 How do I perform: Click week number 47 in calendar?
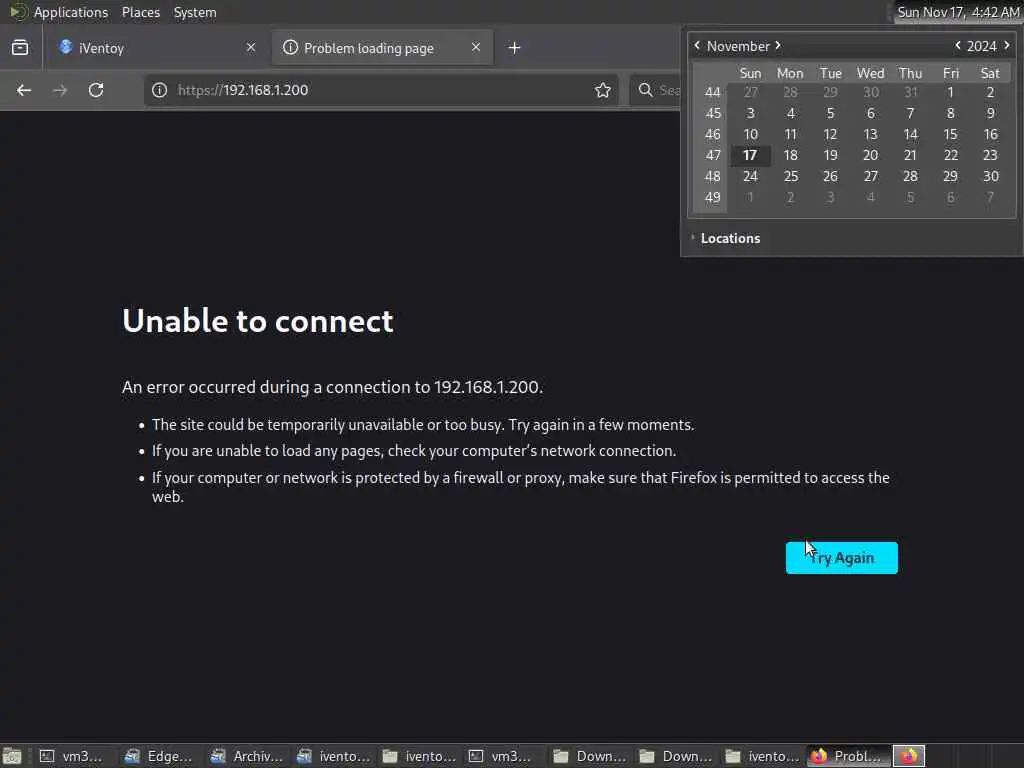[x=712, y=155]
